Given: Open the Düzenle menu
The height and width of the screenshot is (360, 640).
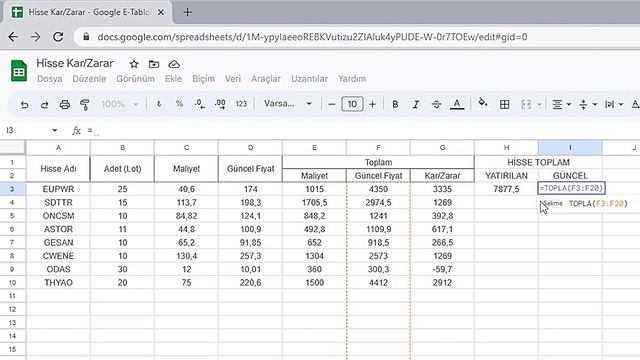Looking at the screenshot, I should coord(89,79).
